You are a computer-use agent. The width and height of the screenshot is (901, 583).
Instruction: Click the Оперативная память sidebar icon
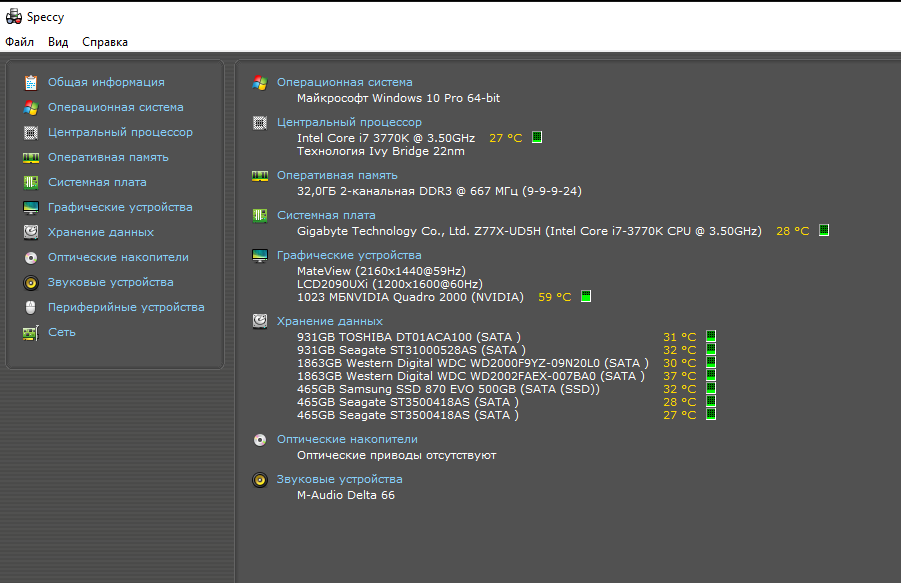click(31, 157)
